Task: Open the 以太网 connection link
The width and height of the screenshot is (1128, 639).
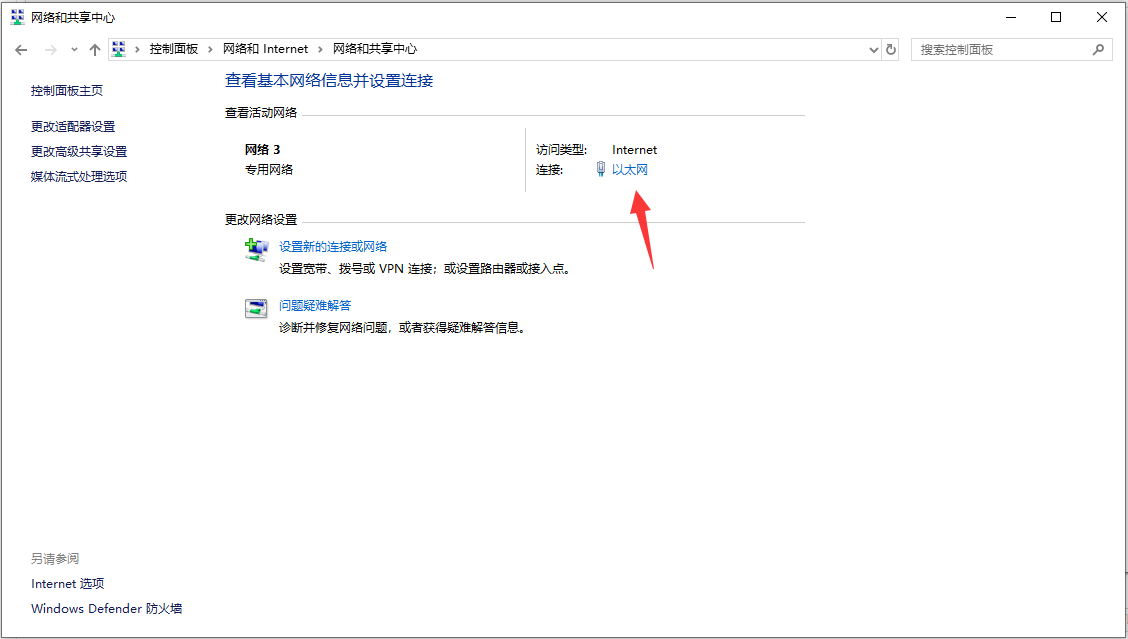Action: coord(628,169)
